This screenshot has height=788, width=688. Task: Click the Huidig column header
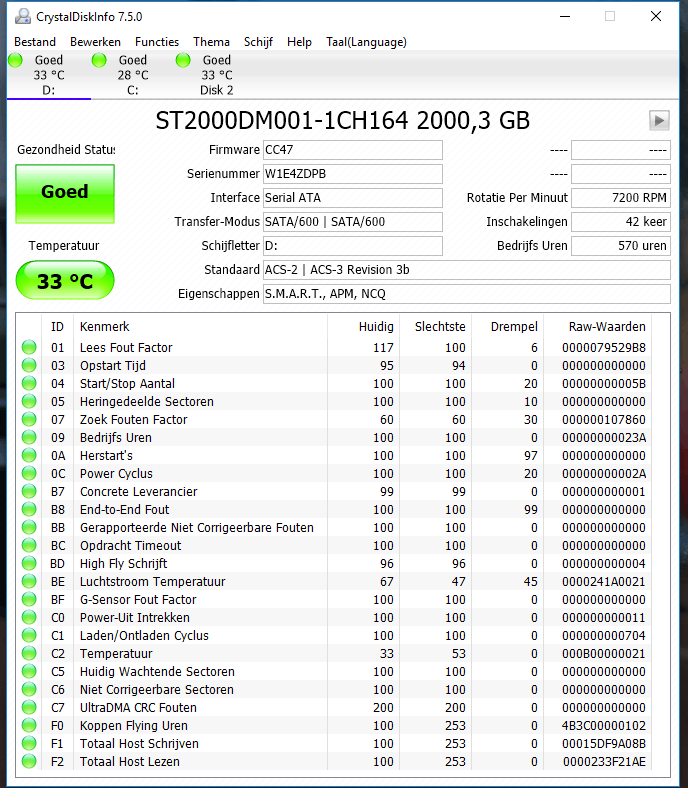(364, 327)
